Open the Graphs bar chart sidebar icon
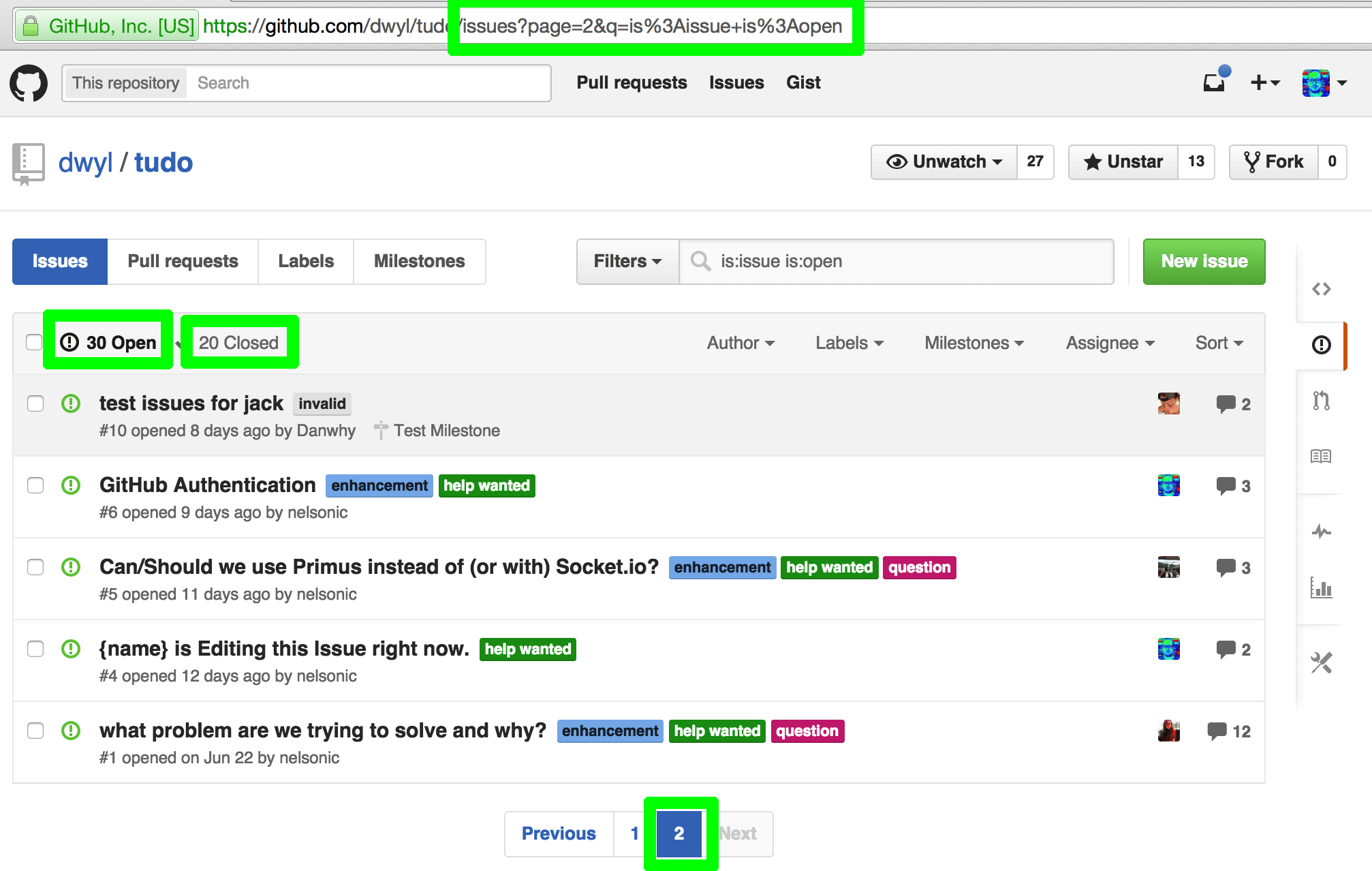 pos(1321,587)
